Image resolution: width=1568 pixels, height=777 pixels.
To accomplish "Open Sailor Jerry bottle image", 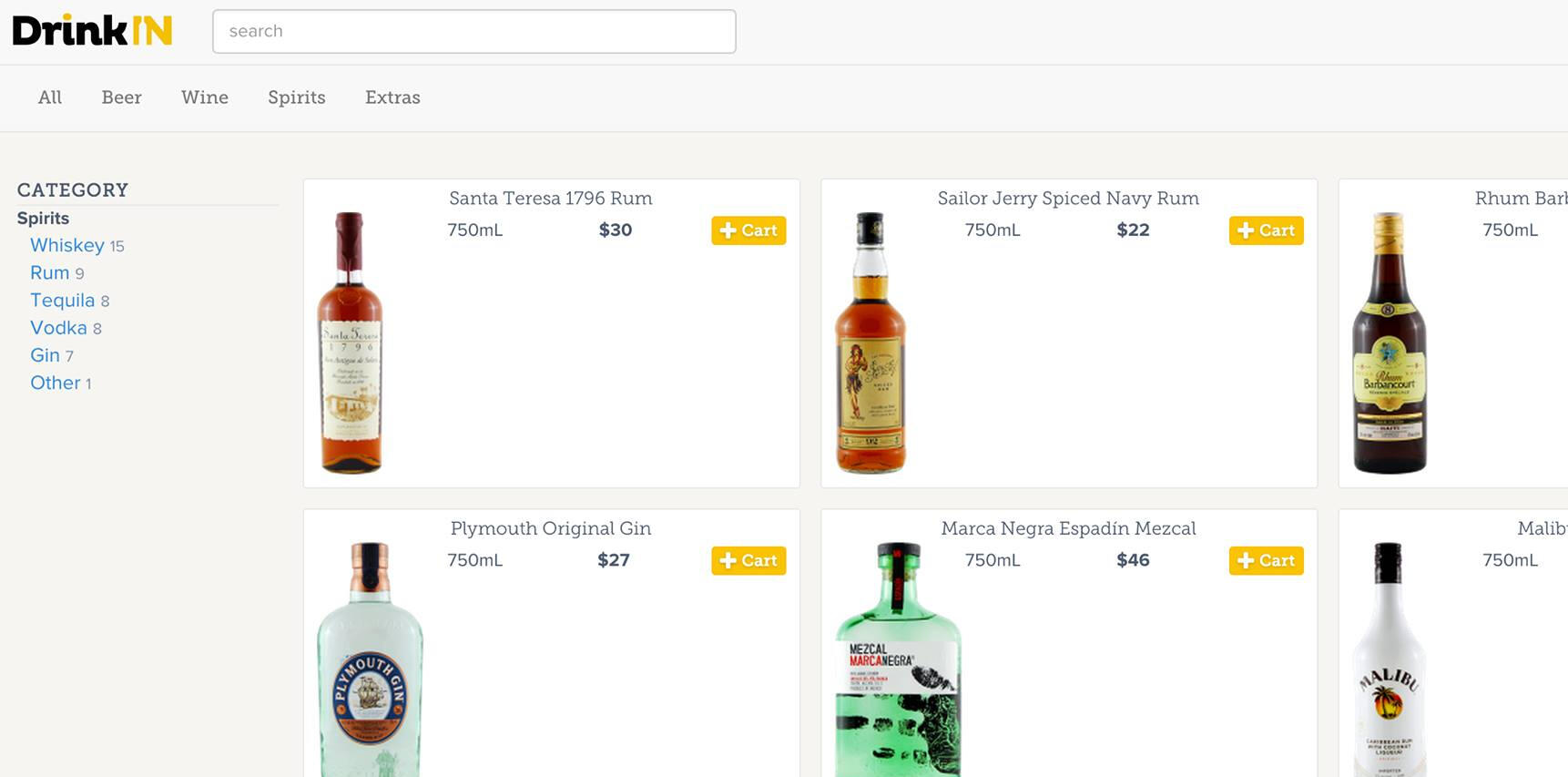I will 871,342.
